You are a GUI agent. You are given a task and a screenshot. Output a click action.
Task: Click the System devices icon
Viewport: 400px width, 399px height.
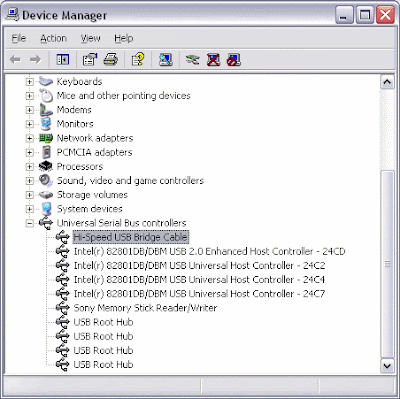pos(46,209)
